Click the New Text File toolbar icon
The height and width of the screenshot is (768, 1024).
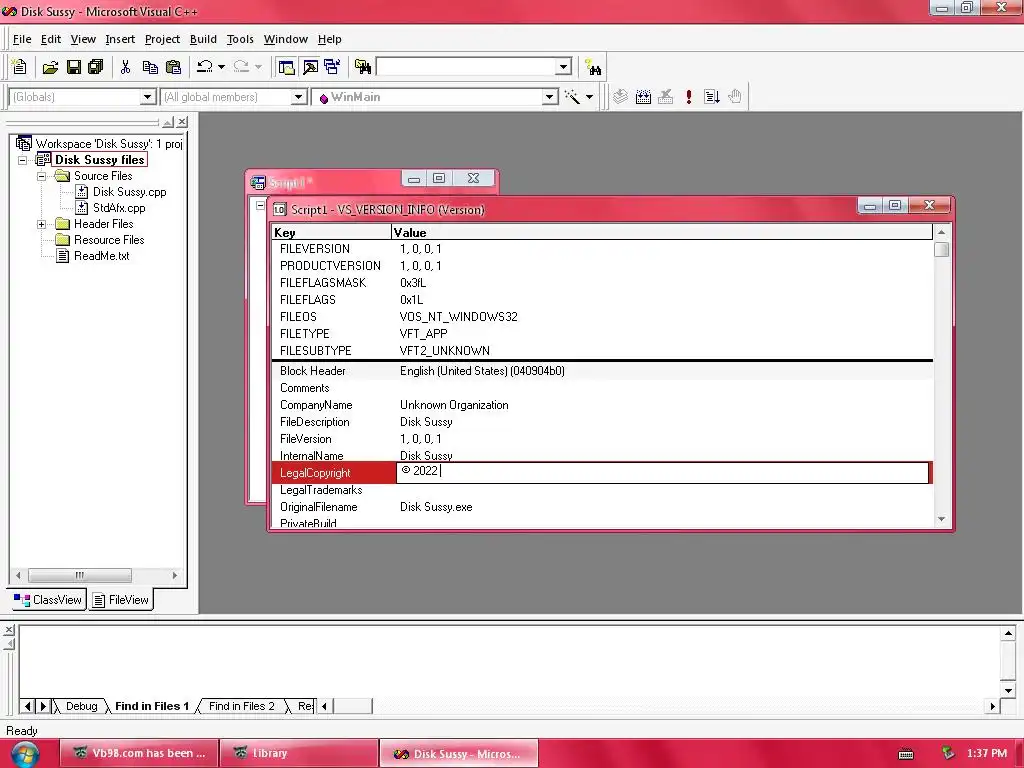(x=20, y=67)
